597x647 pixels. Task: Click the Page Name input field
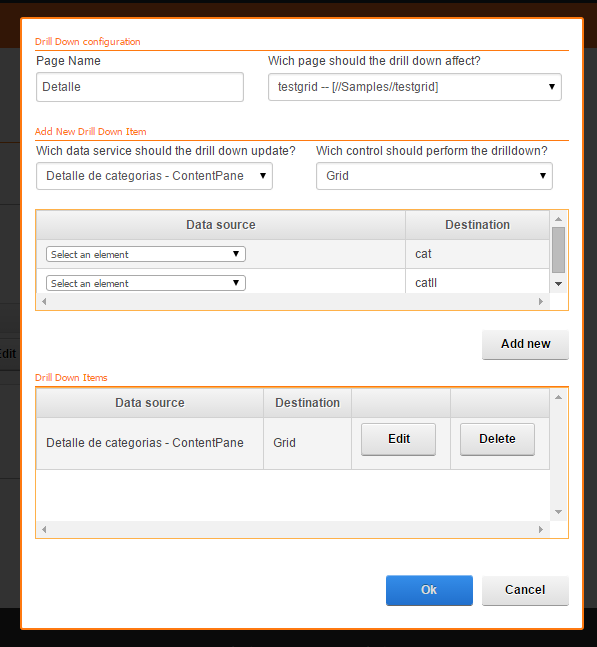tap(140, 87)
